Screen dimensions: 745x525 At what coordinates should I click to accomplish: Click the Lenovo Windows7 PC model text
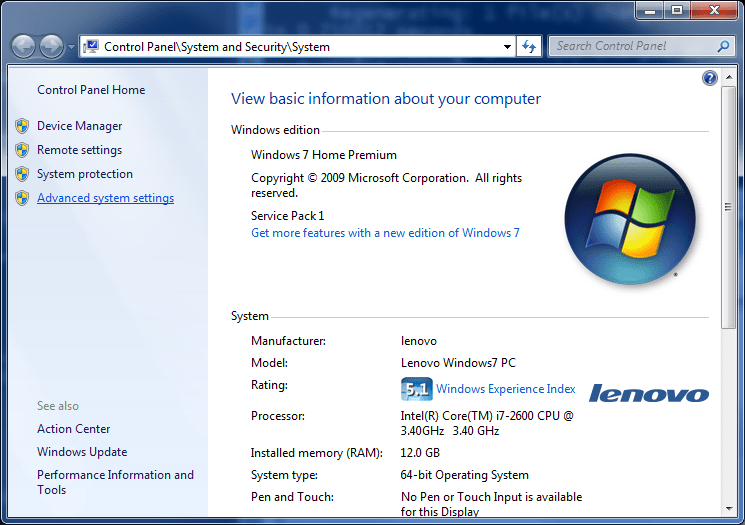coord(458,363)
